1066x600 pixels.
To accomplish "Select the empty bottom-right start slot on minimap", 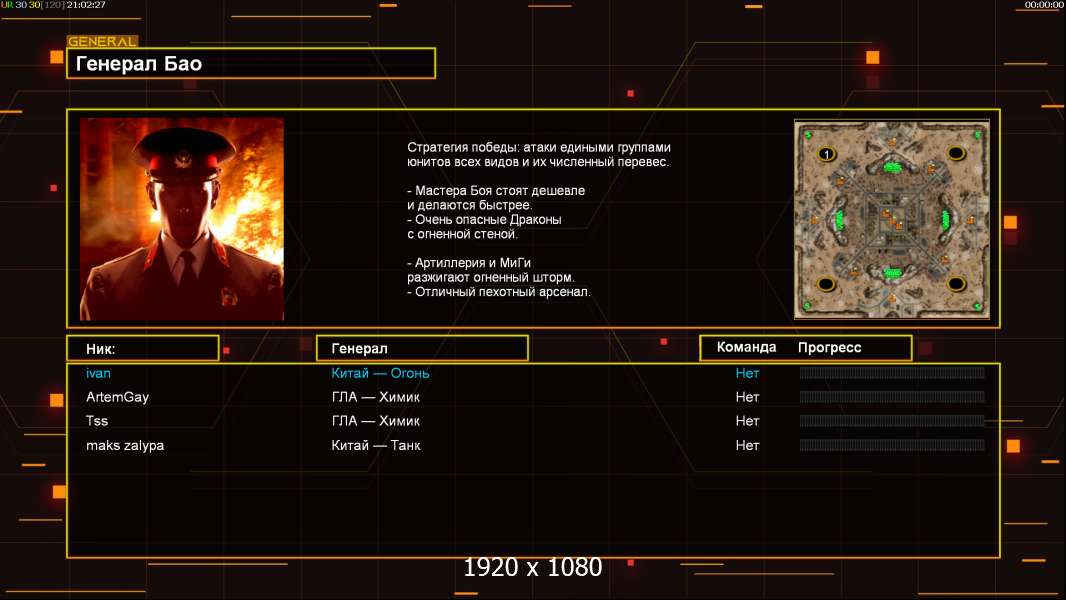I will tap(957, 284).
